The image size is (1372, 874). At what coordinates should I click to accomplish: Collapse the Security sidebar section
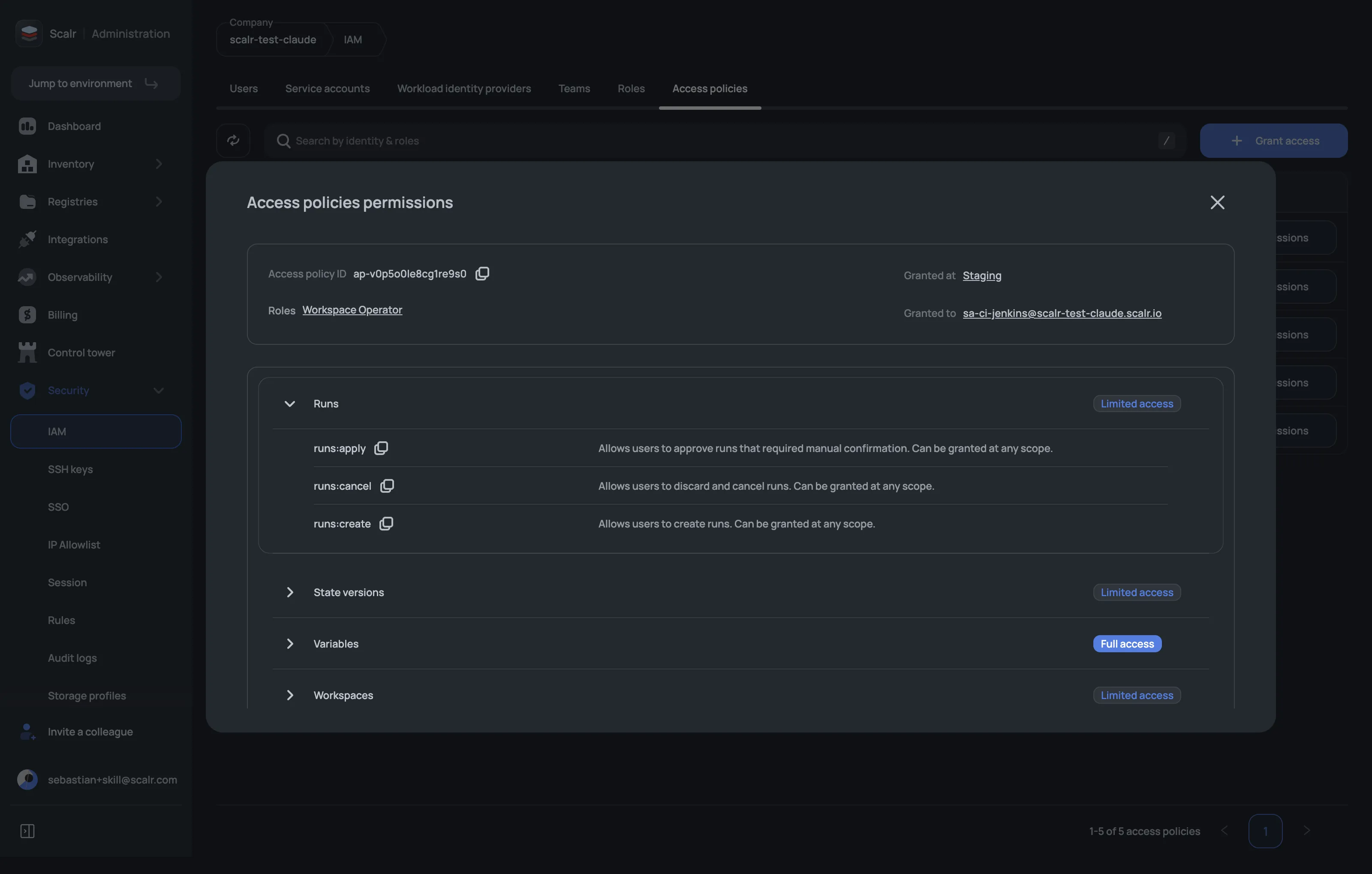[x=158, y=391]
